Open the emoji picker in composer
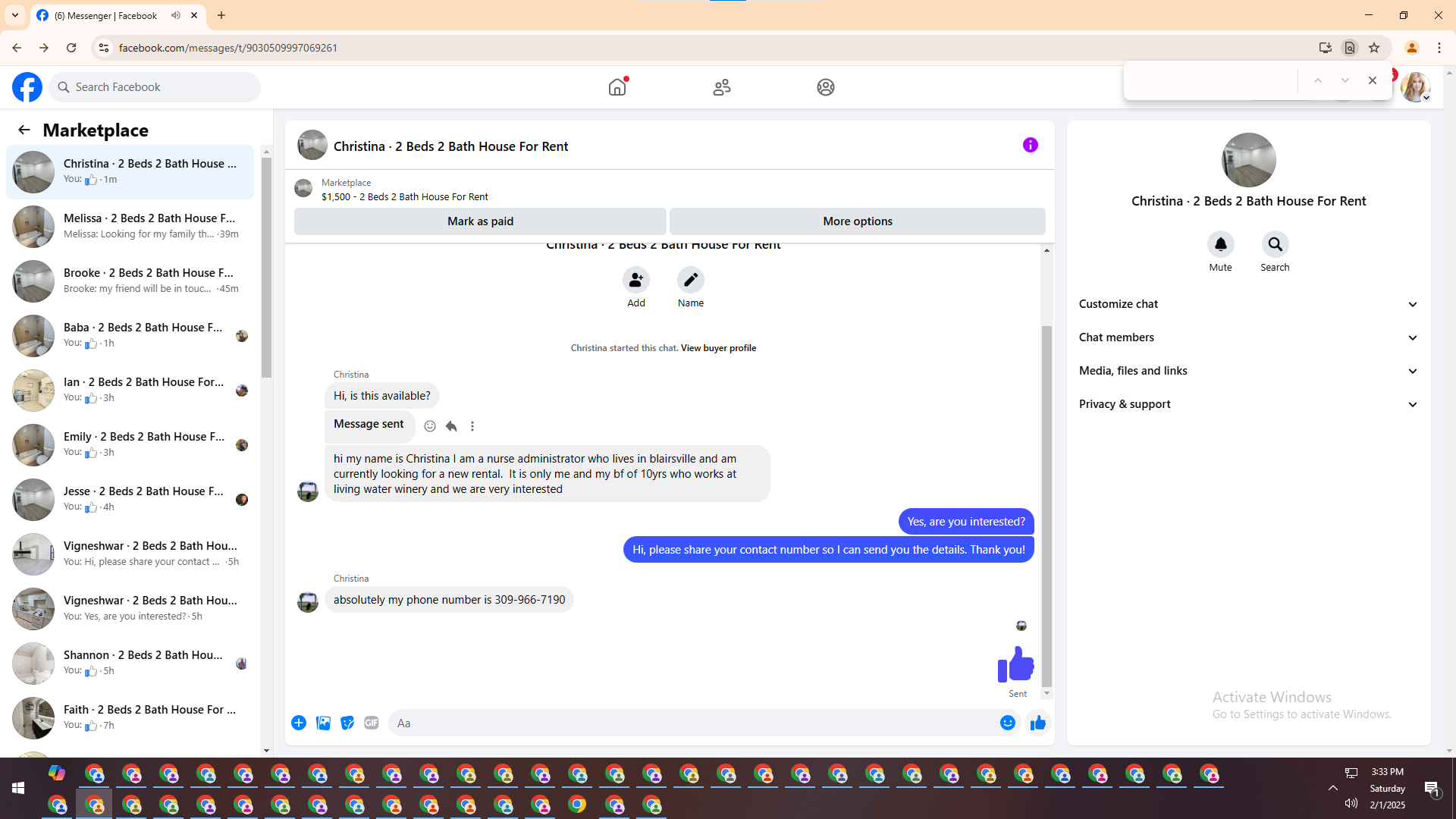Image resolution: width=1456 pixels, height=819 pixels. [1007, 723]
